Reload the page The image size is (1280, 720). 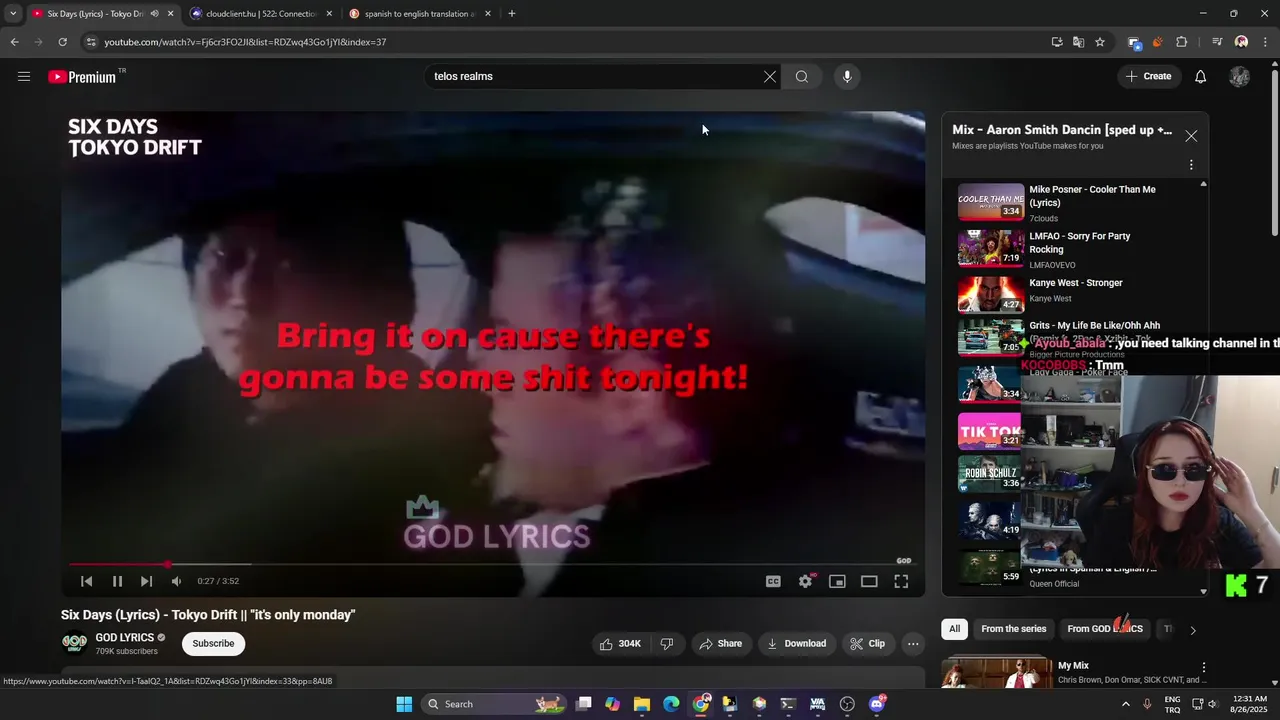click(x=62, y=42)
